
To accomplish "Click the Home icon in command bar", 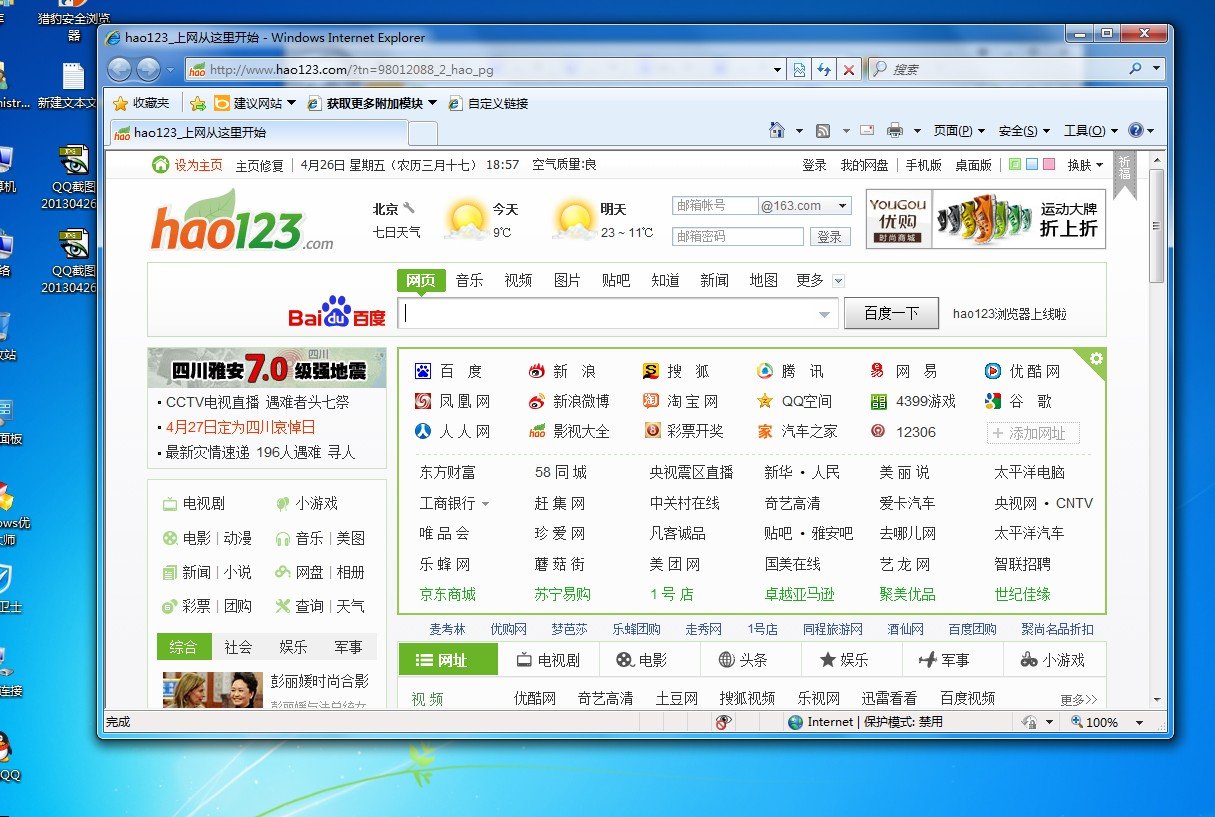I will pyautogui.click(x=777, y=131).
